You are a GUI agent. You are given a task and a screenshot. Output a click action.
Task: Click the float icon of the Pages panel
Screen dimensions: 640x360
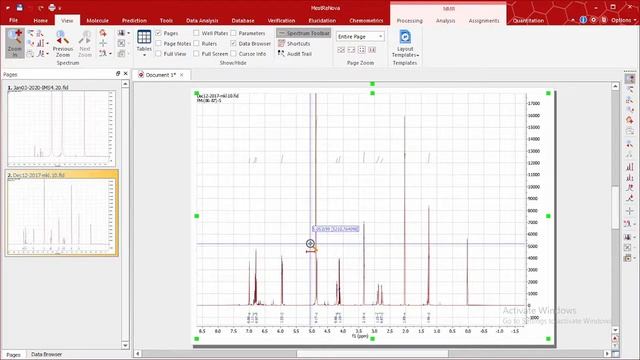coord(118,73)
